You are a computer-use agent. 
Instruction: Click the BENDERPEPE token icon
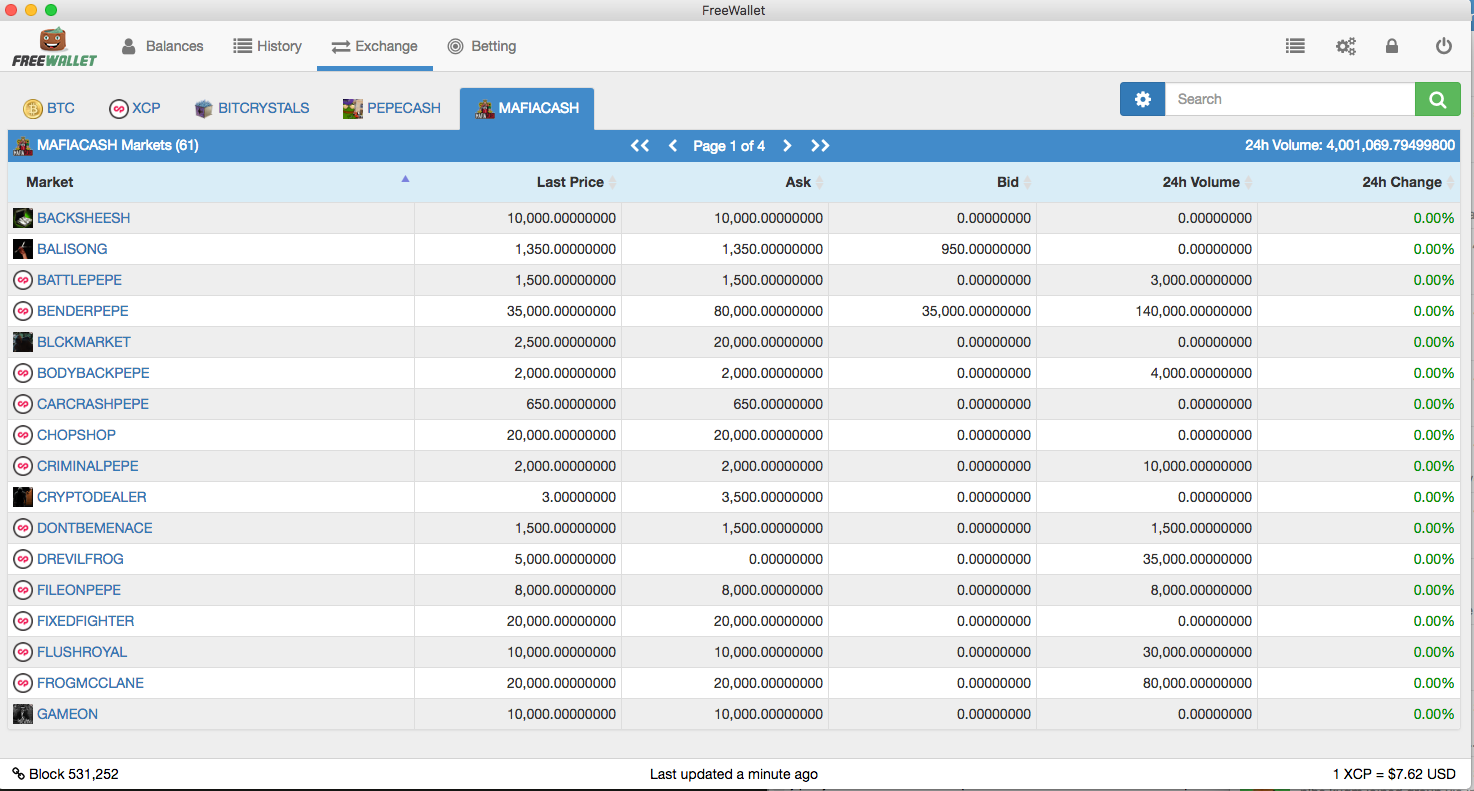tap(23, 311)
